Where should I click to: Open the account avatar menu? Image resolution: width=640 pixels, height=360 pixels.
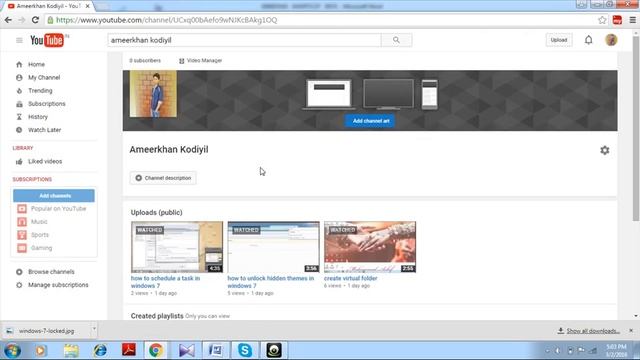[x=611, y=40]
